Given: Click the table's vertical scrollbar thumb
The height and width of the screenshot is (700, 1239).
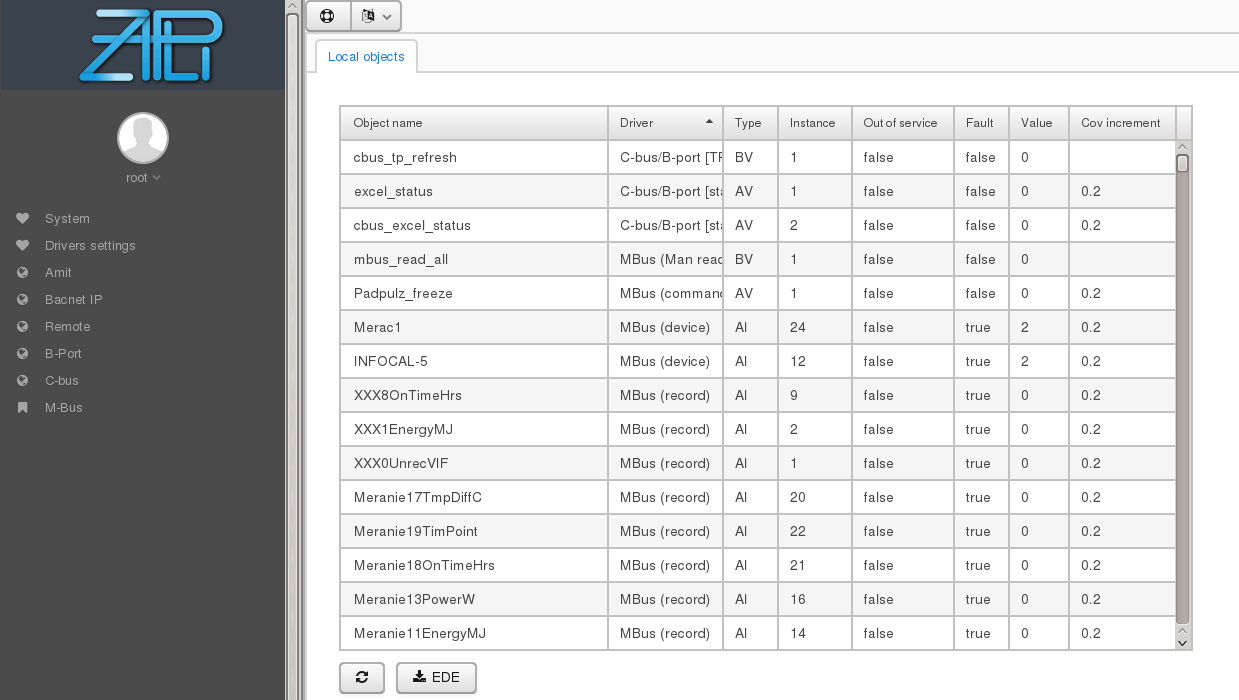Looking at the screenshot, I should [1183, 390].
